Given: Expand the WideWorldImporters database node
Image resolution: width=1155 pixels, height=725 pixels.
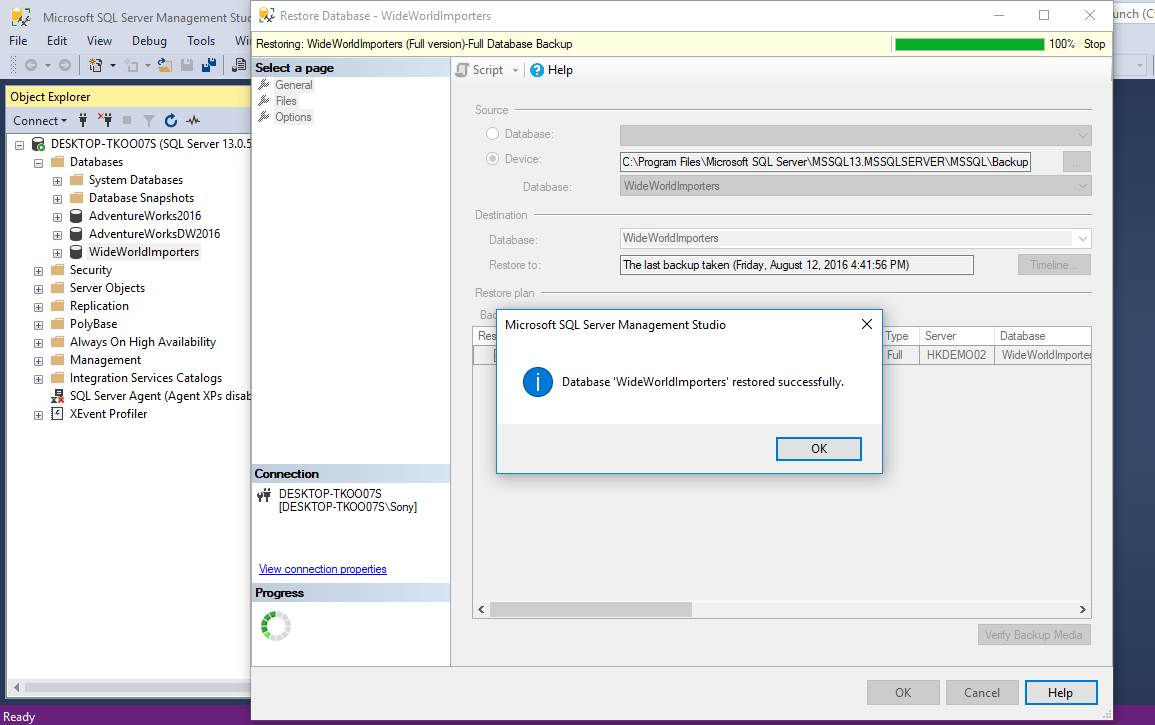Looking at the screenshot, I should [x=57, y=253].
